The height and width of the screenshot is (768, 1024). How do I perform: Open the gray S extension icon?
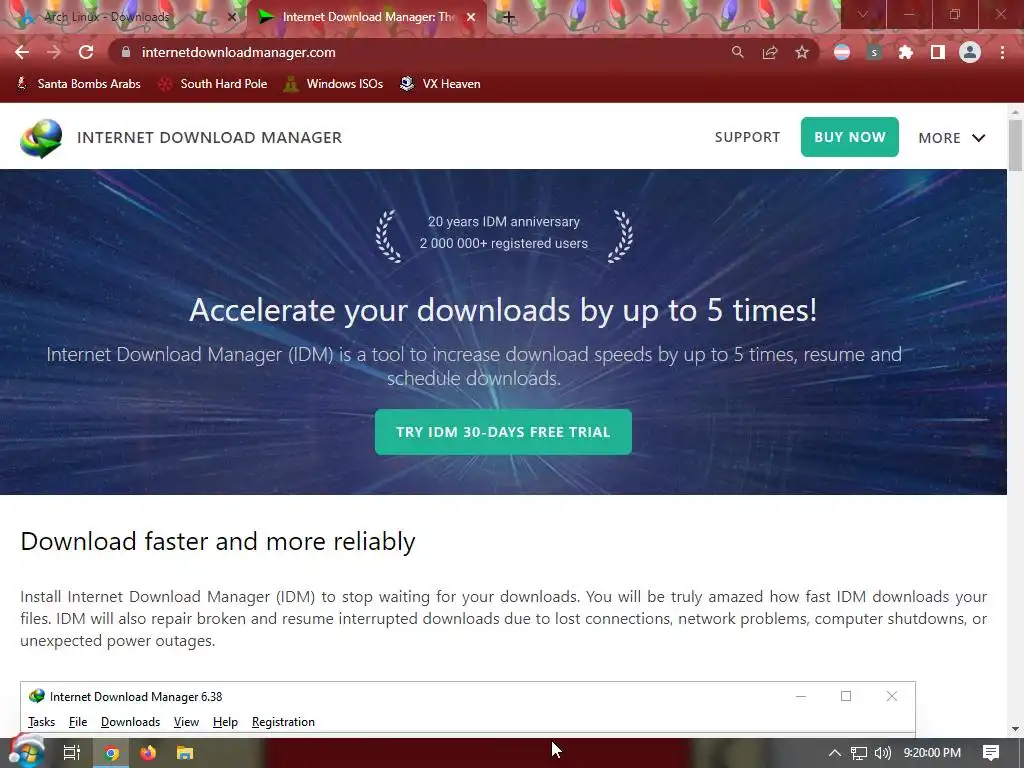click(x=874, y=52)
